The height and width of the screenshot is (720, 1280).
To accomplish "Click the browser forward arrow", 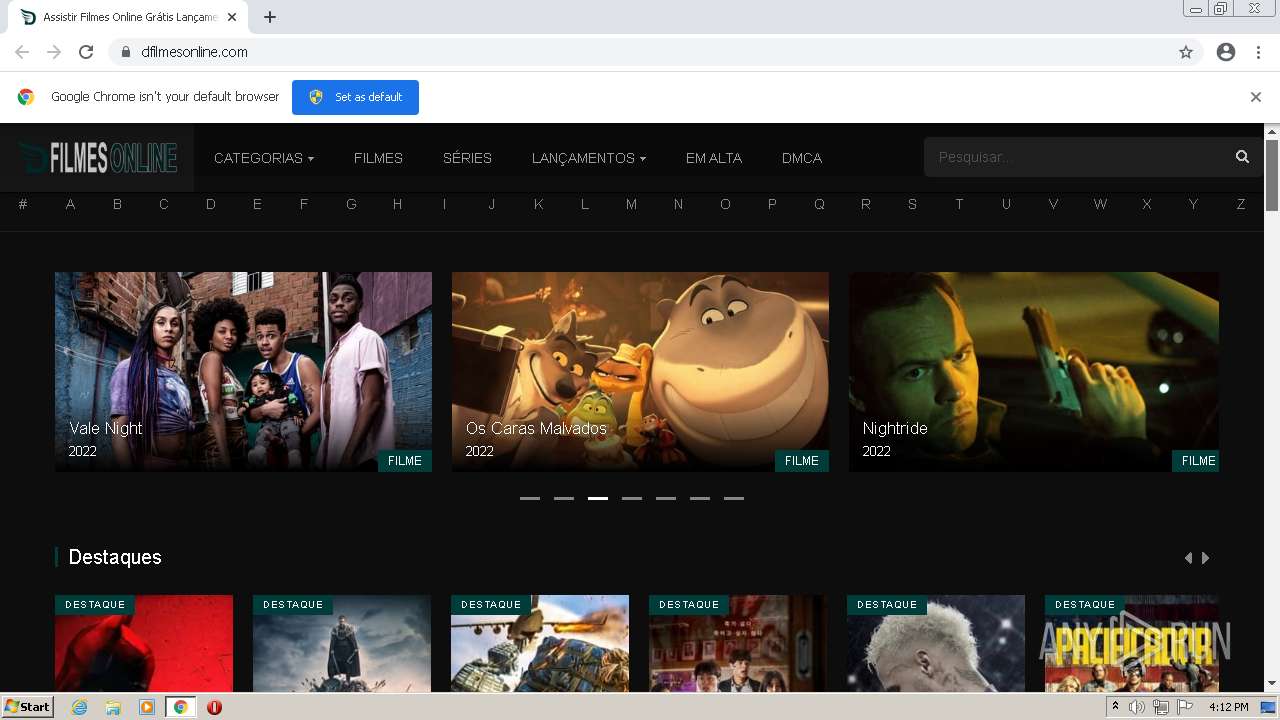I will click(54, 52).
